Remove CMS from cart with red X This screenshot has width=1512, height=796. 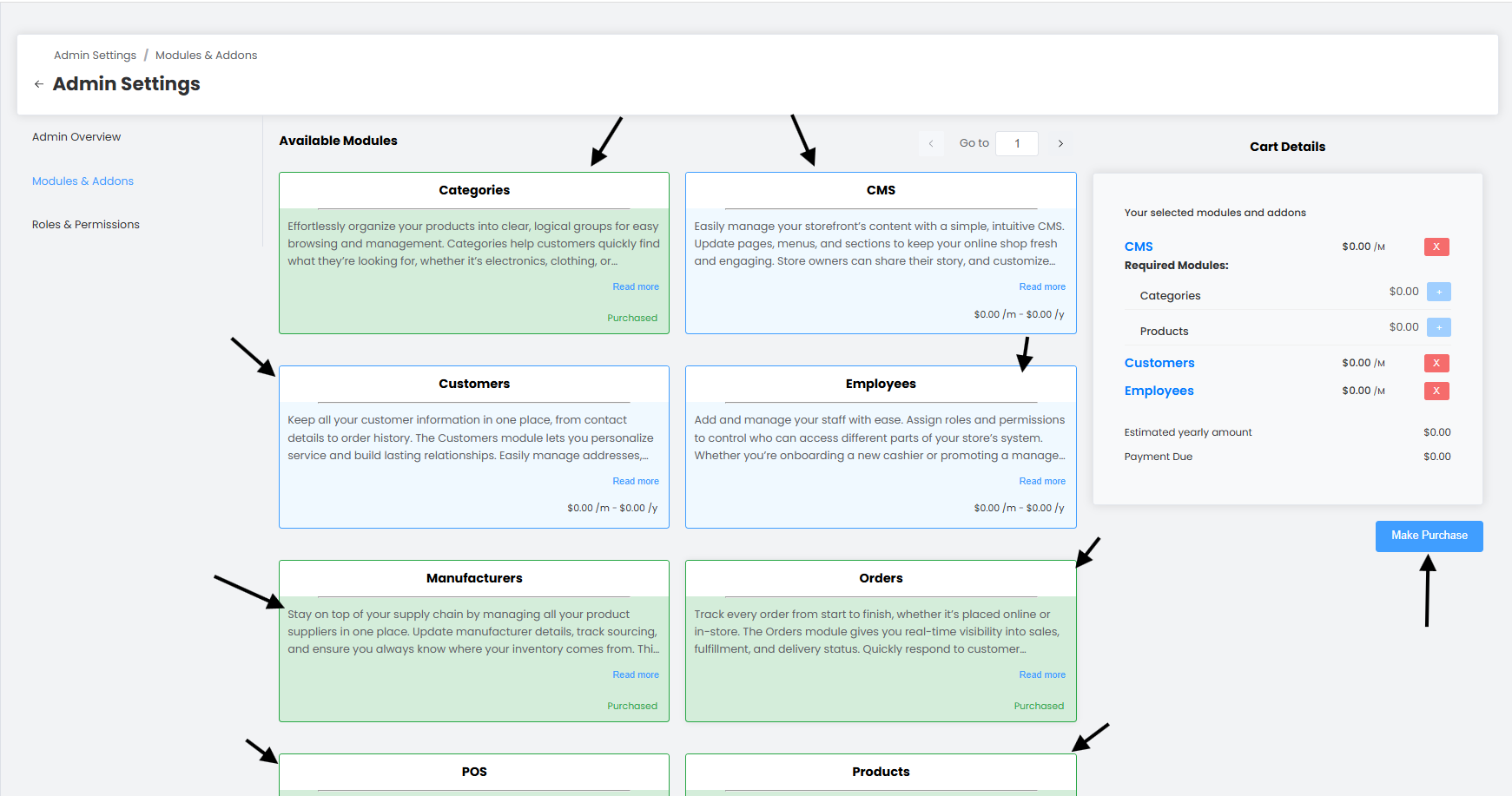pyautogui.click(x=1436, y=247)
